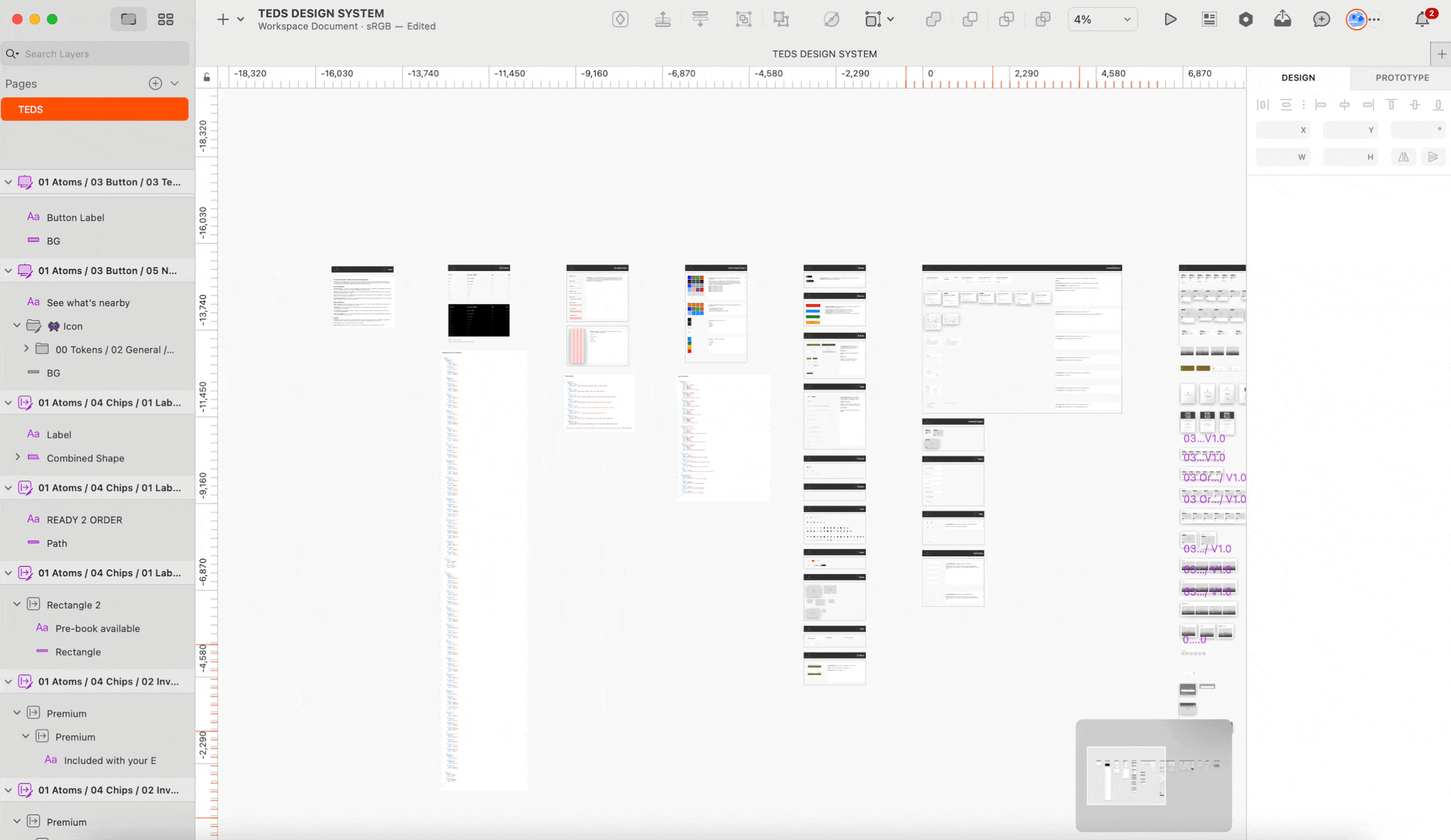Image resolution: width=1451 pixels, height=840 pixels.
Task: Click the Union boolean operation icon
Action: [933, 19]
